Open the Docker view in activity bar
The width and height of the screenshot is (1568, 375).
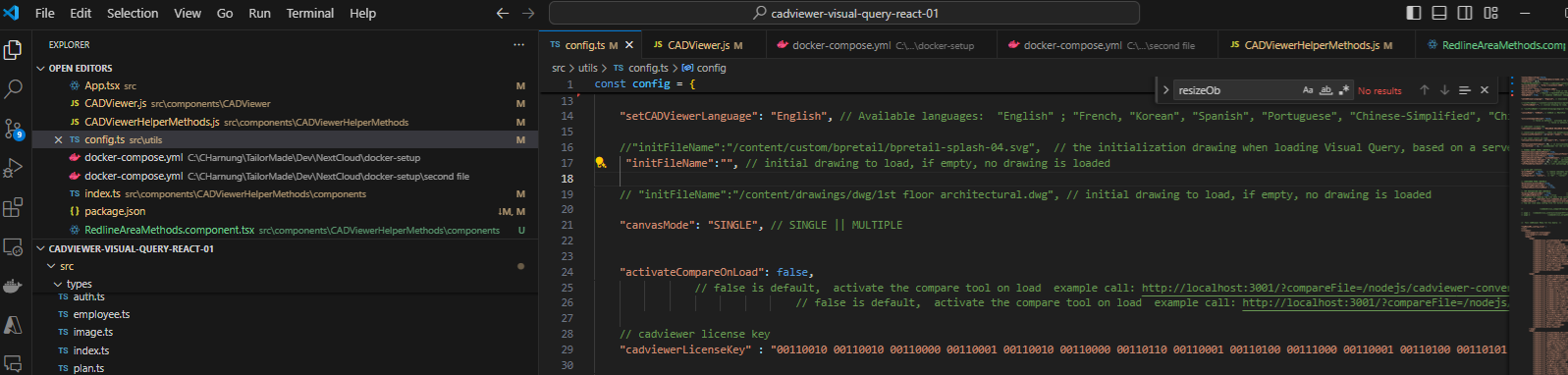(x=14, y=286)
